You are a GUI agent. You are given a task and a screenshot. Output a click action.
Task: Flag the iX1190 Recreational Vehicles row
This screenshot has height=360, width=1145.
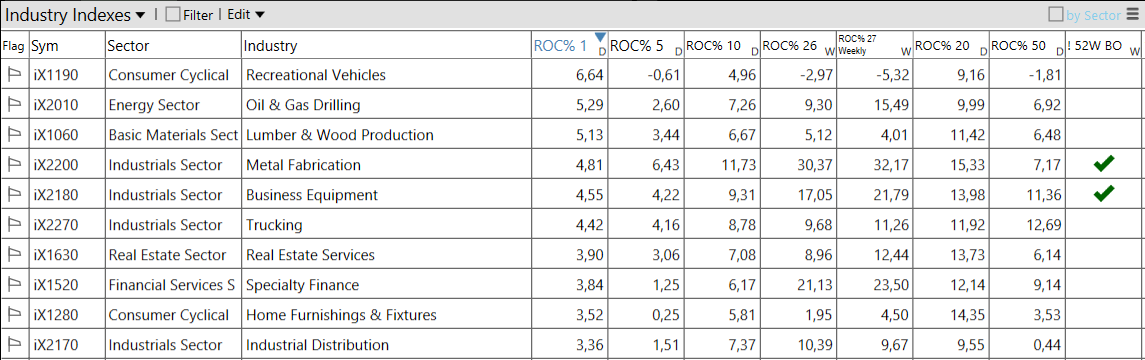pos(13,74)
